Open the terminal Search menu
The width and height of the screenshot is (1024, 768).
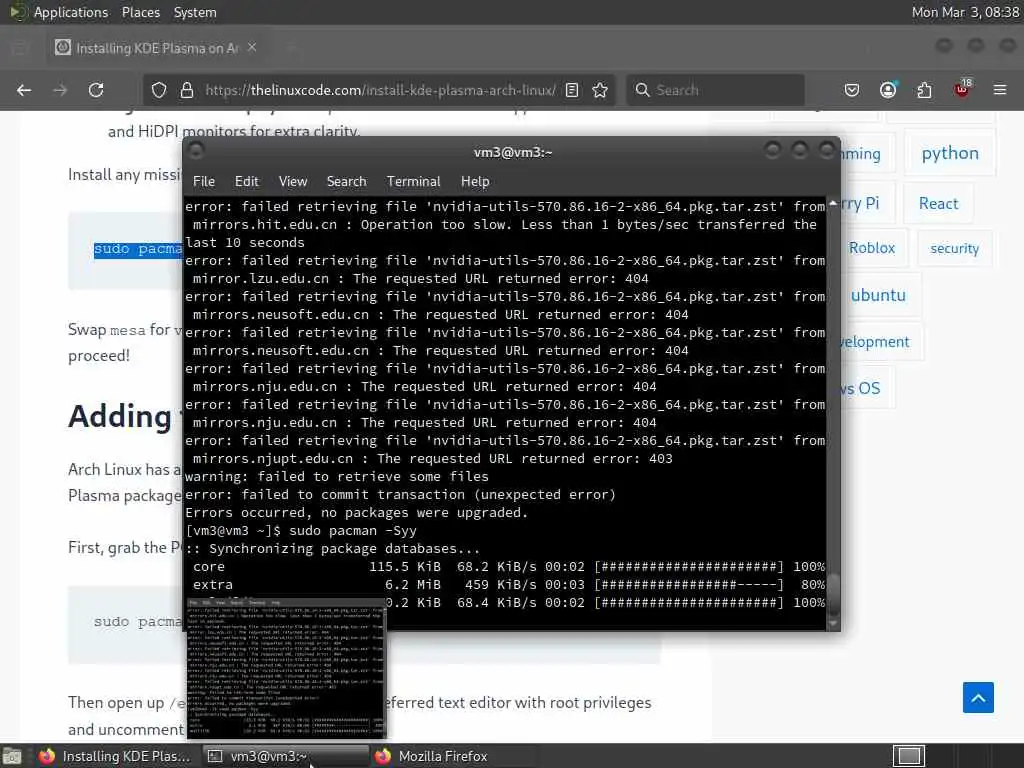coord(346,182)
